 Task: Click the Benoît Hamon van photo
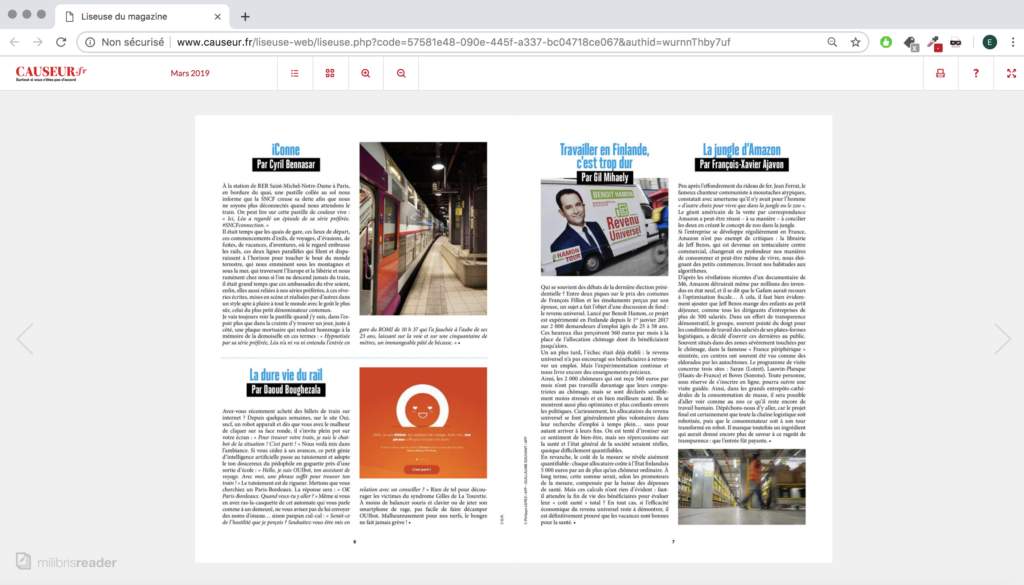[604, 227]
